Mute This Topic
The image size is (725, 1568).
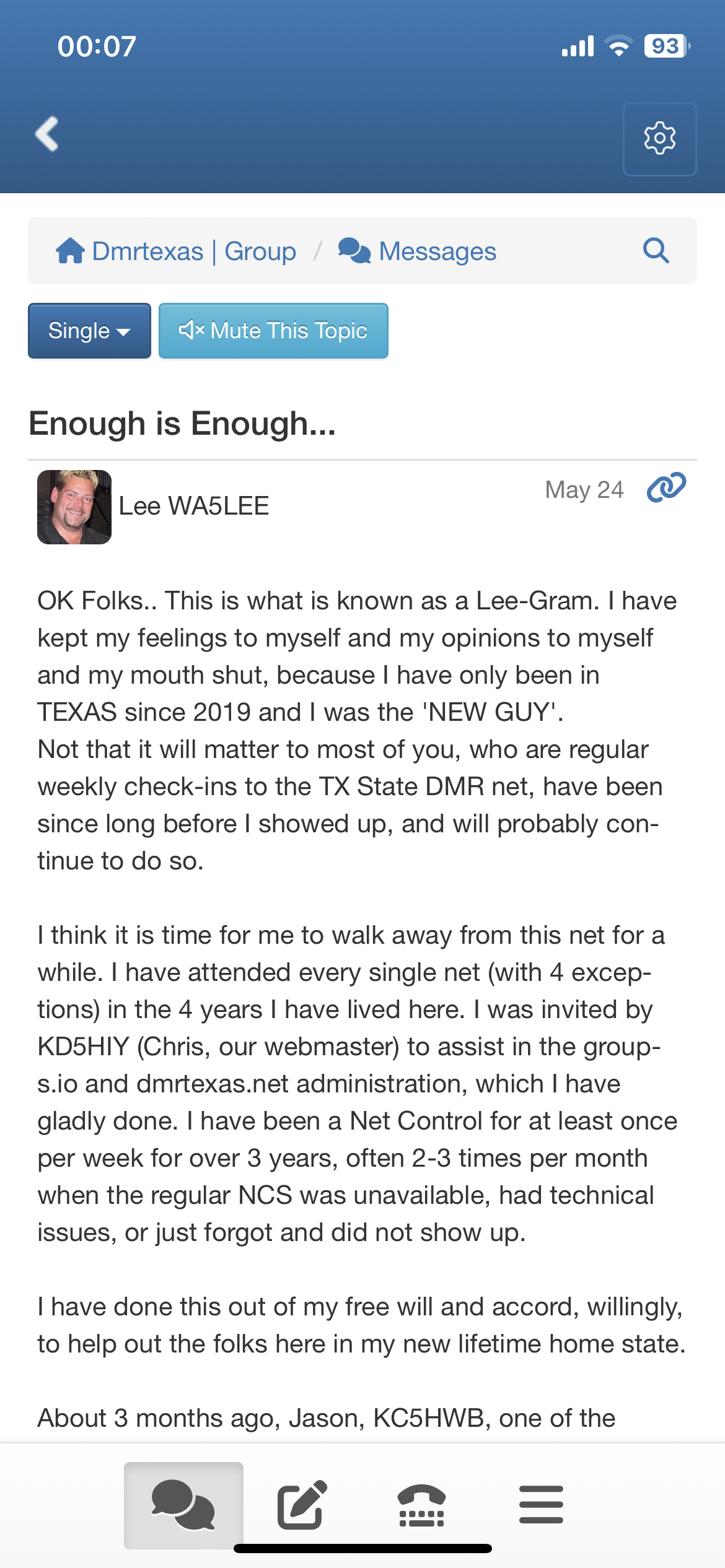[273, 331]
